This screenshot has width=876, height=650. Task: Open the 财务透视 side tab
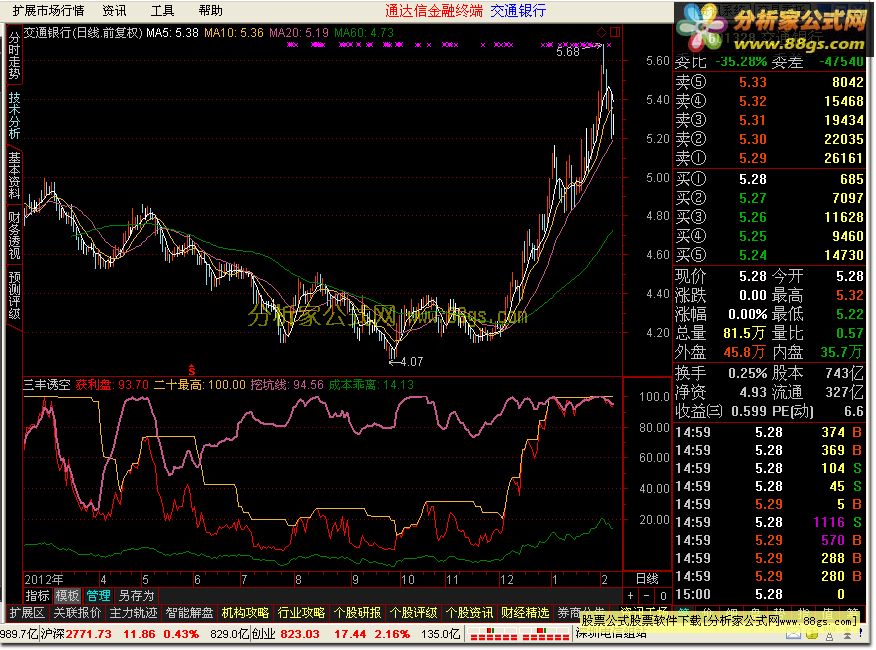pos(14,235)
